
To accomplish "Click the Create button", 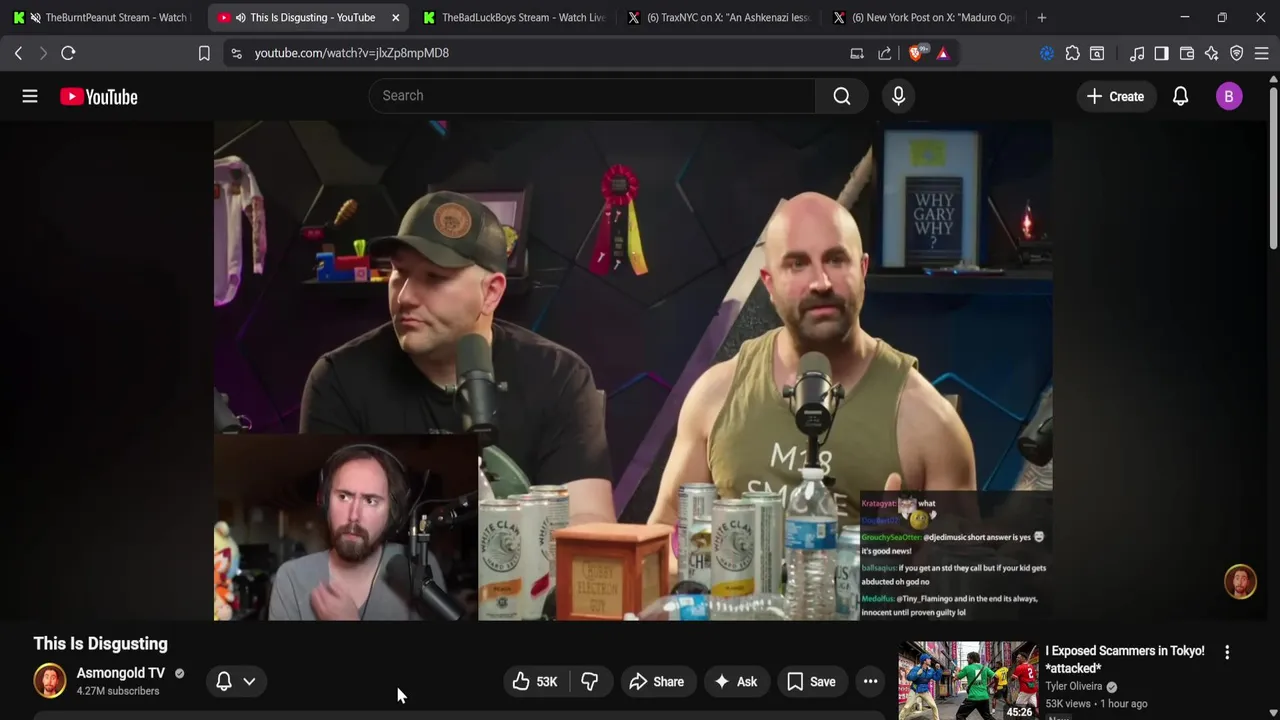I will pos(1115,96).
